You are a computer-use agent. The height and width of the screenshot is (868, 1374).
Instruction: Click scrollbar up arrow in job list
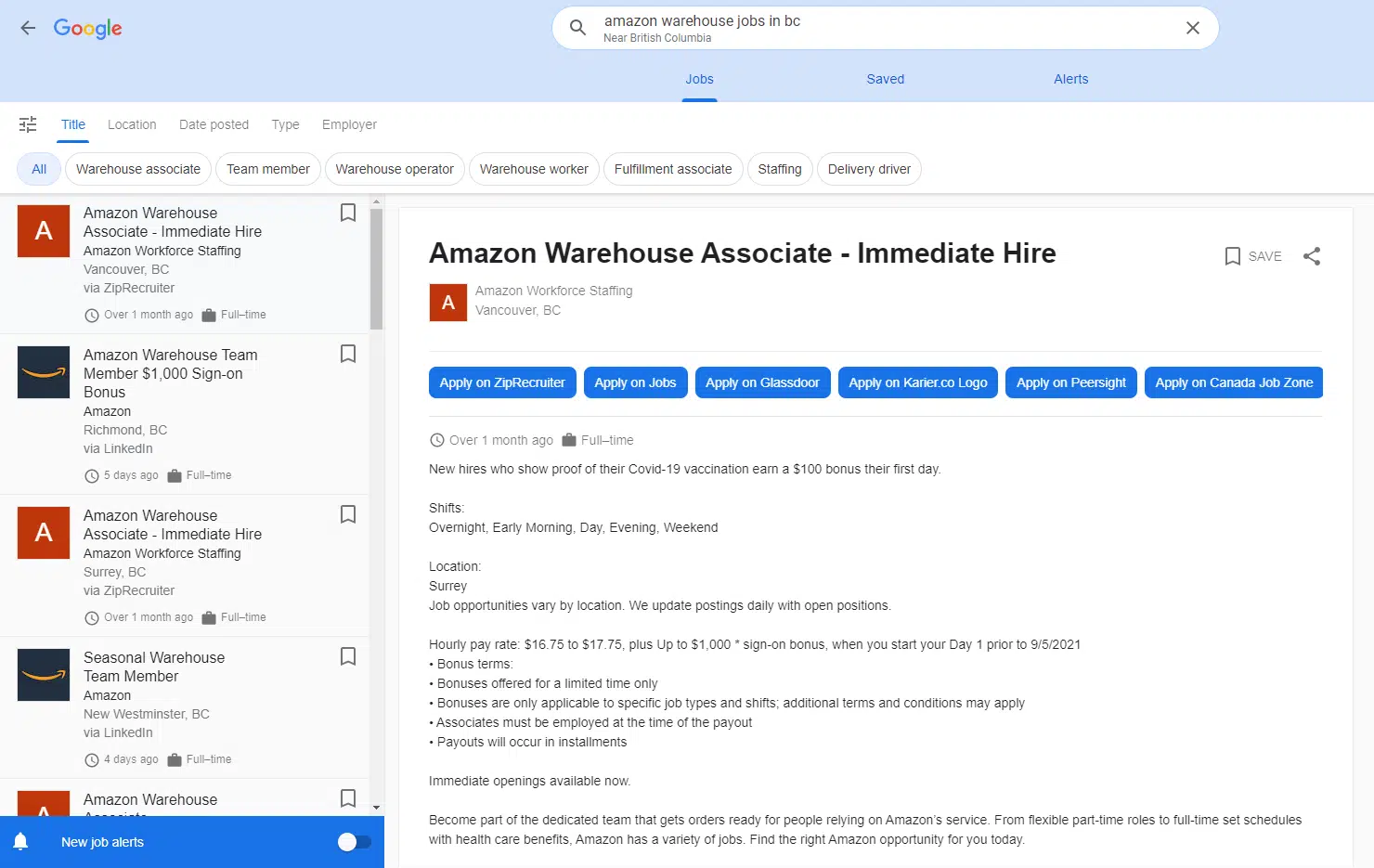click(376, 201)
